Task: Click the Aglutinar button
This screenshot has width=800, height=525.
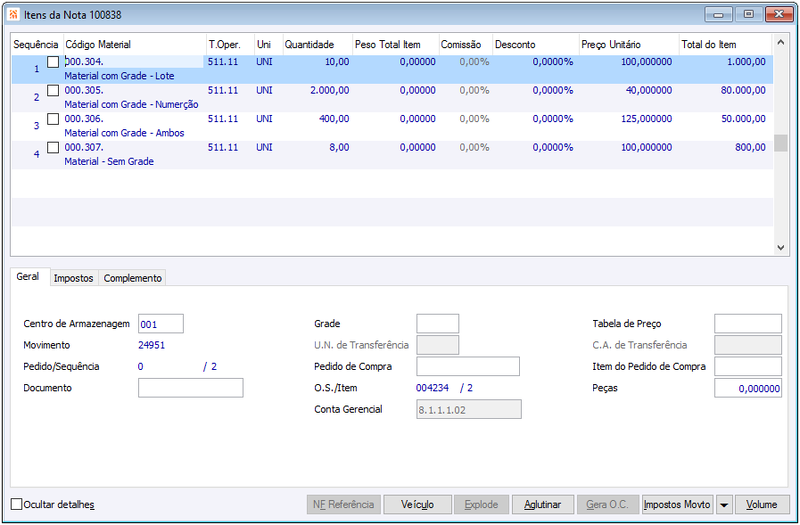Action: (543, 505)
